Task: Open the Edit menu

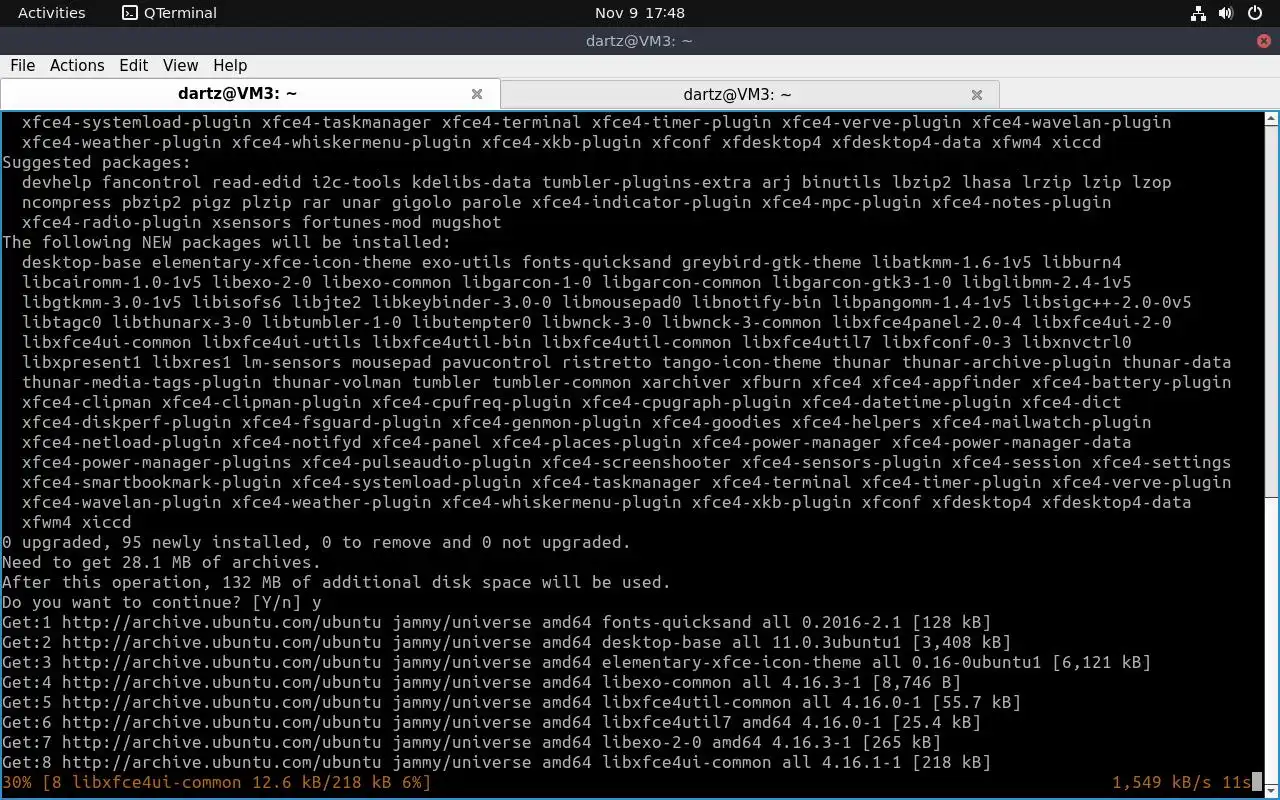Action: (x=133, y=65)
